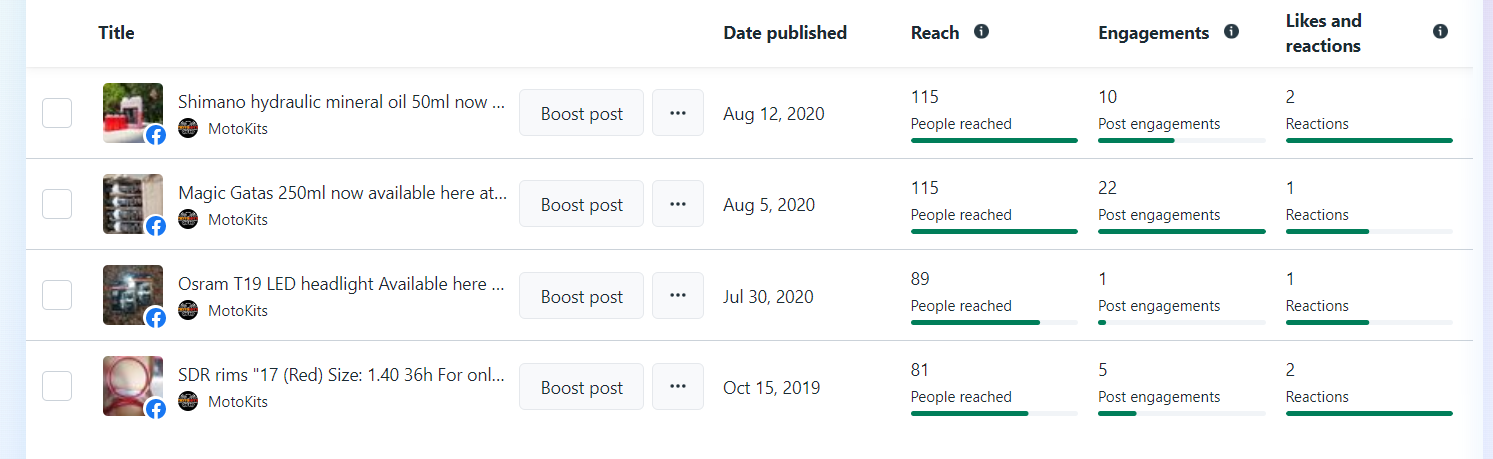Image resolution: width=1493 pixels, height=459 pixels.
Task: Click the Likes and reactions info icon
Action: coord(1440,32)
